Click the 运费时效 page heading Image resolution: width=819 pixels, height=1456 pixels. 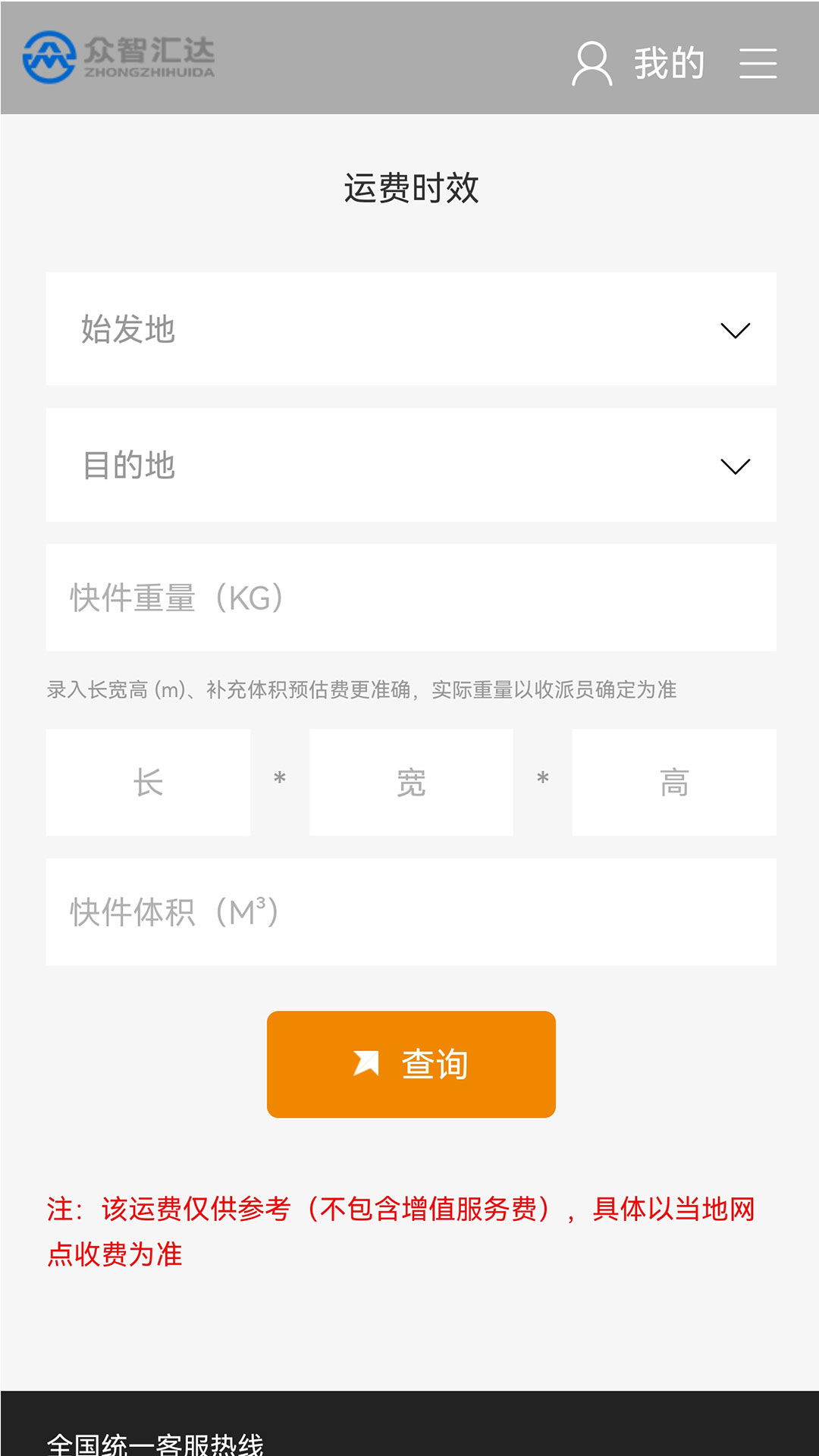click(x=411, y=188)
